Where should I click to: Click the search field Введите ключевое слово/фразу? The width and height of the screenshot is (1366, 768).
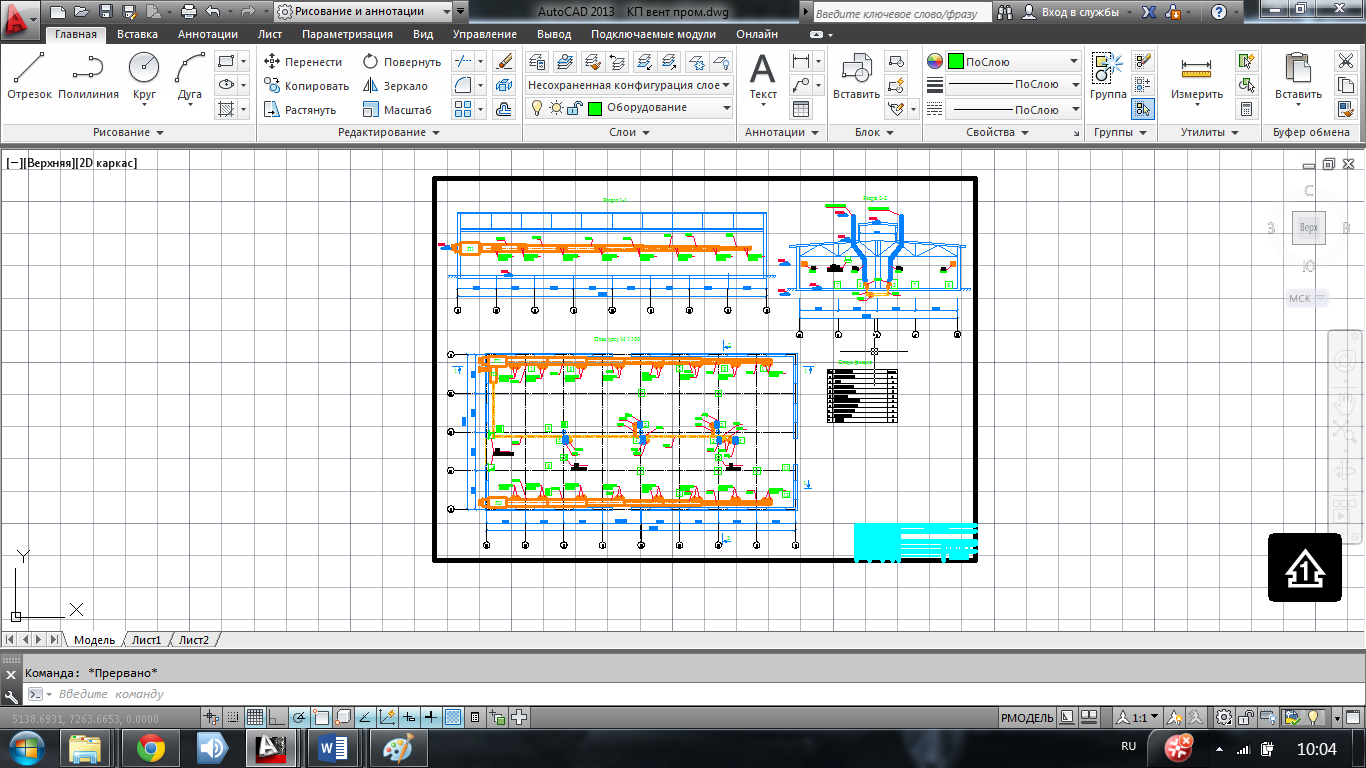(x=902, y=13)
